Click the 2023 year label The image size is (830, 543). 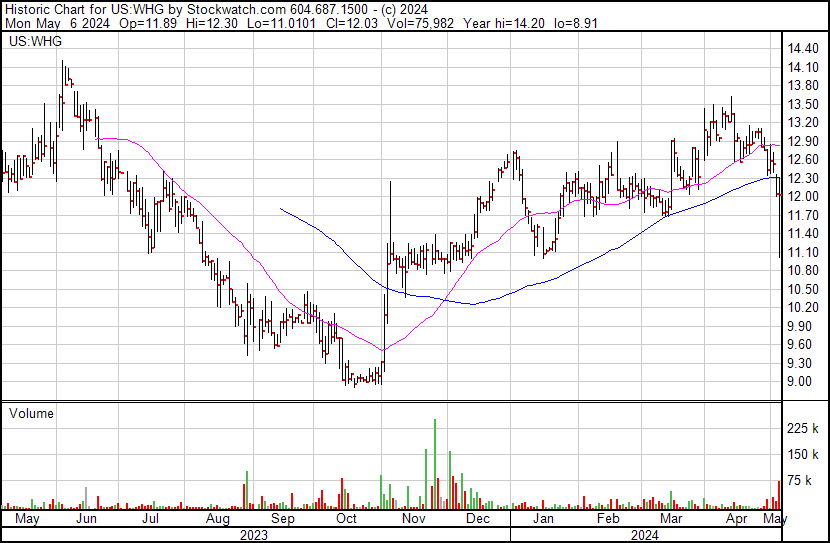254,535
